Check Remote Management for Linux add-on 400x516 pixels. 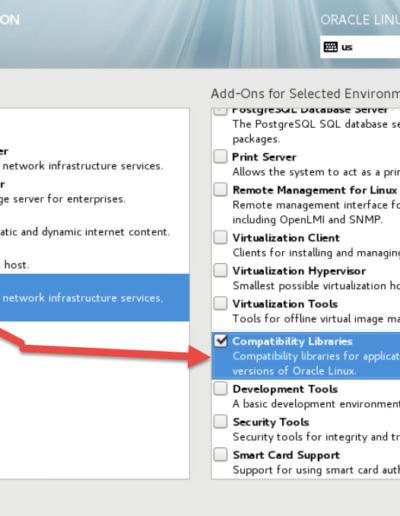[220, 189]
